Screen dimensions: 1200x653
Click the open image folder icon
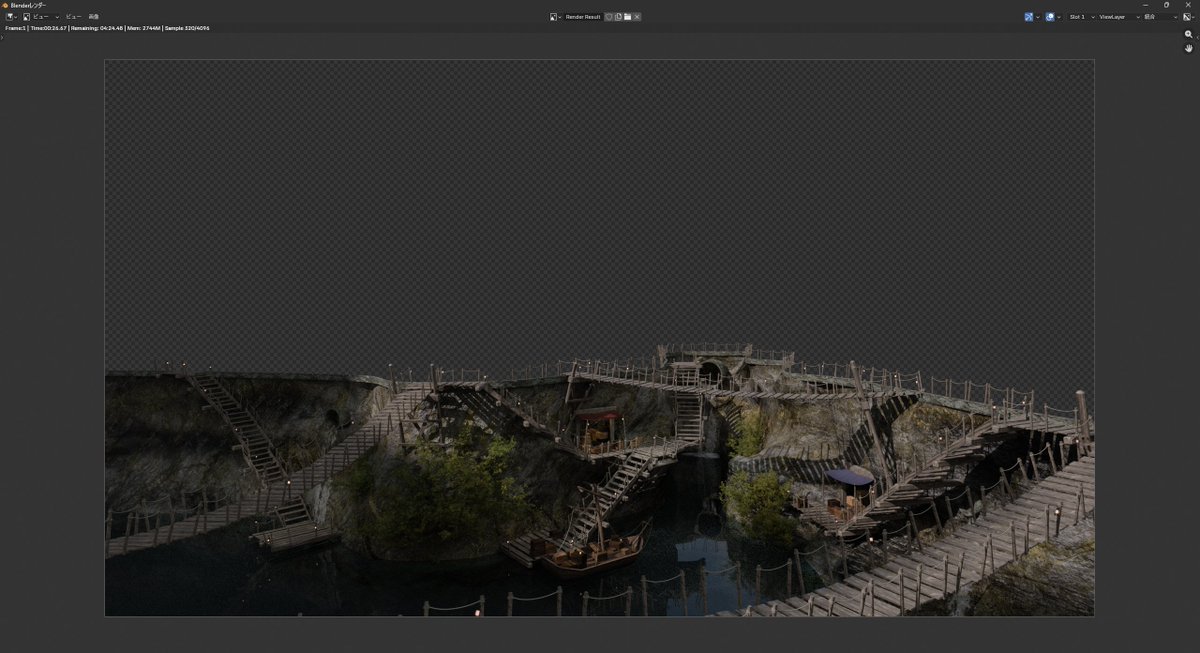[627, 17]
